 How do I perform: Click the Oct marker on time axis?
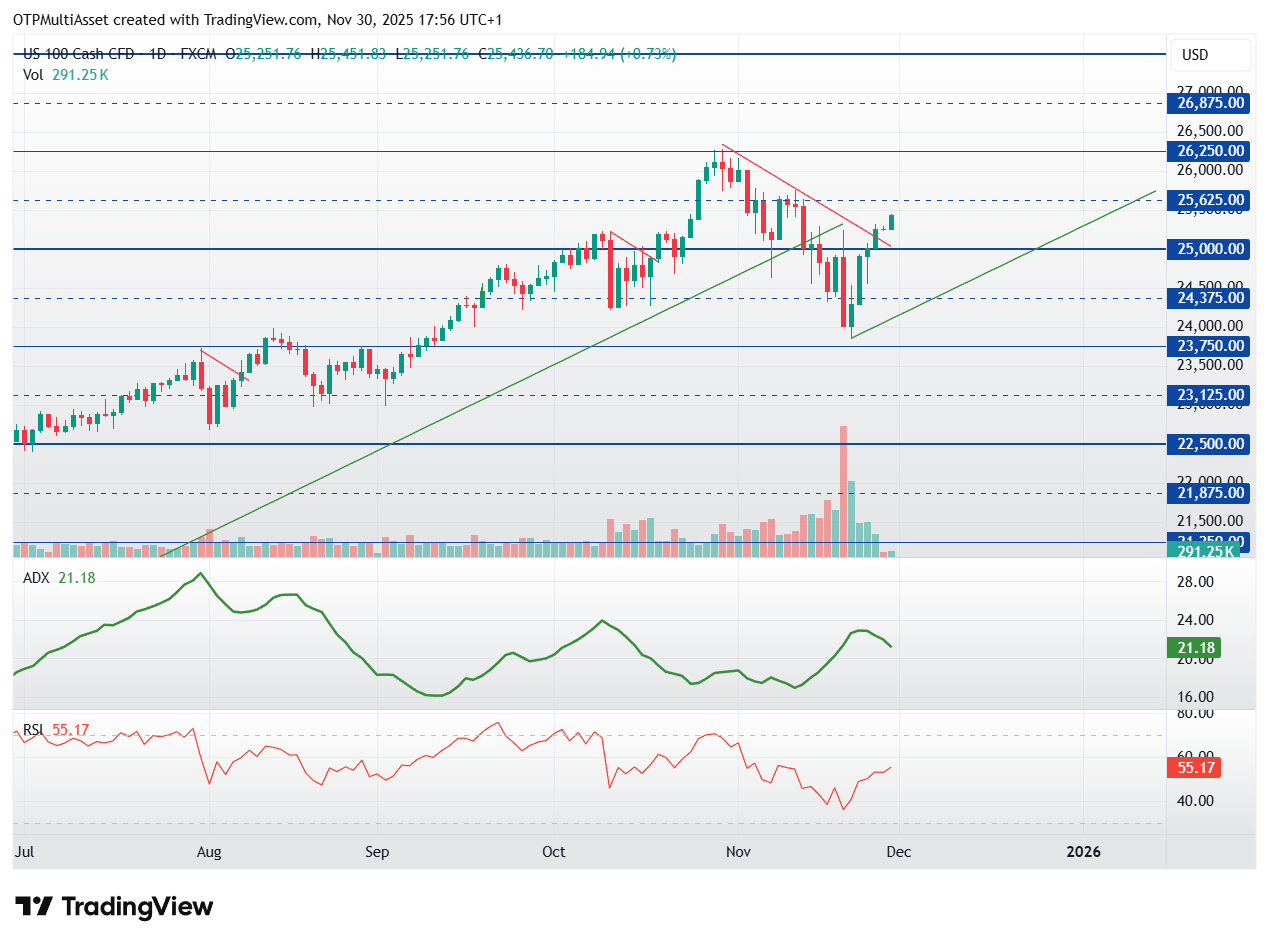click(553, 852)
